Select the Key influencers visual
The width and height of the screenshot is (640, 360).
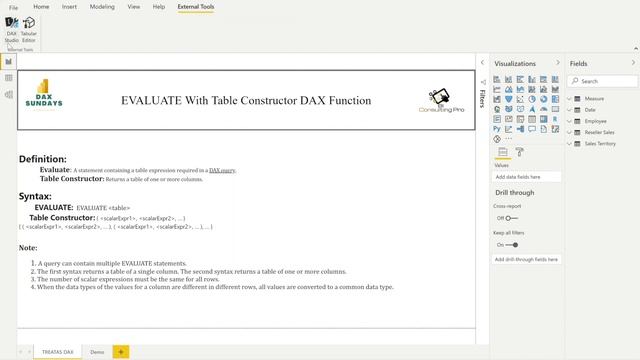[509, 129]
